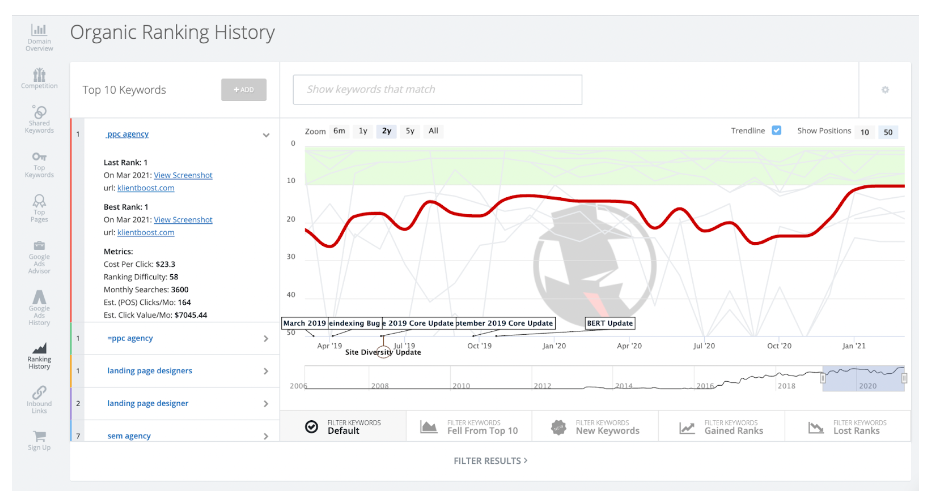Select the Gained Ranks filter tab
936x503 pixels.
click(722, 427)
